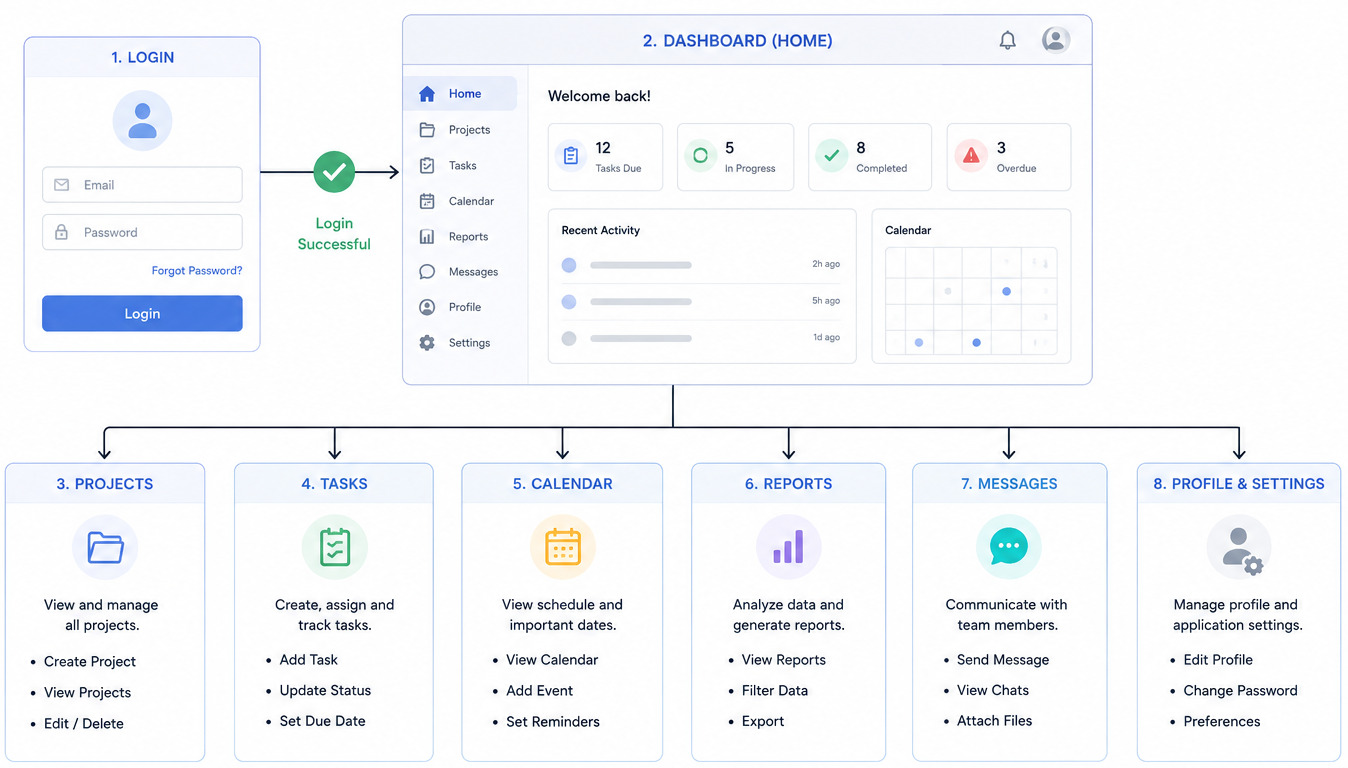This screenshot has width=1348, height=768.
Task: Click the checkmark icon on Completed card
Action: click(831, 156)
